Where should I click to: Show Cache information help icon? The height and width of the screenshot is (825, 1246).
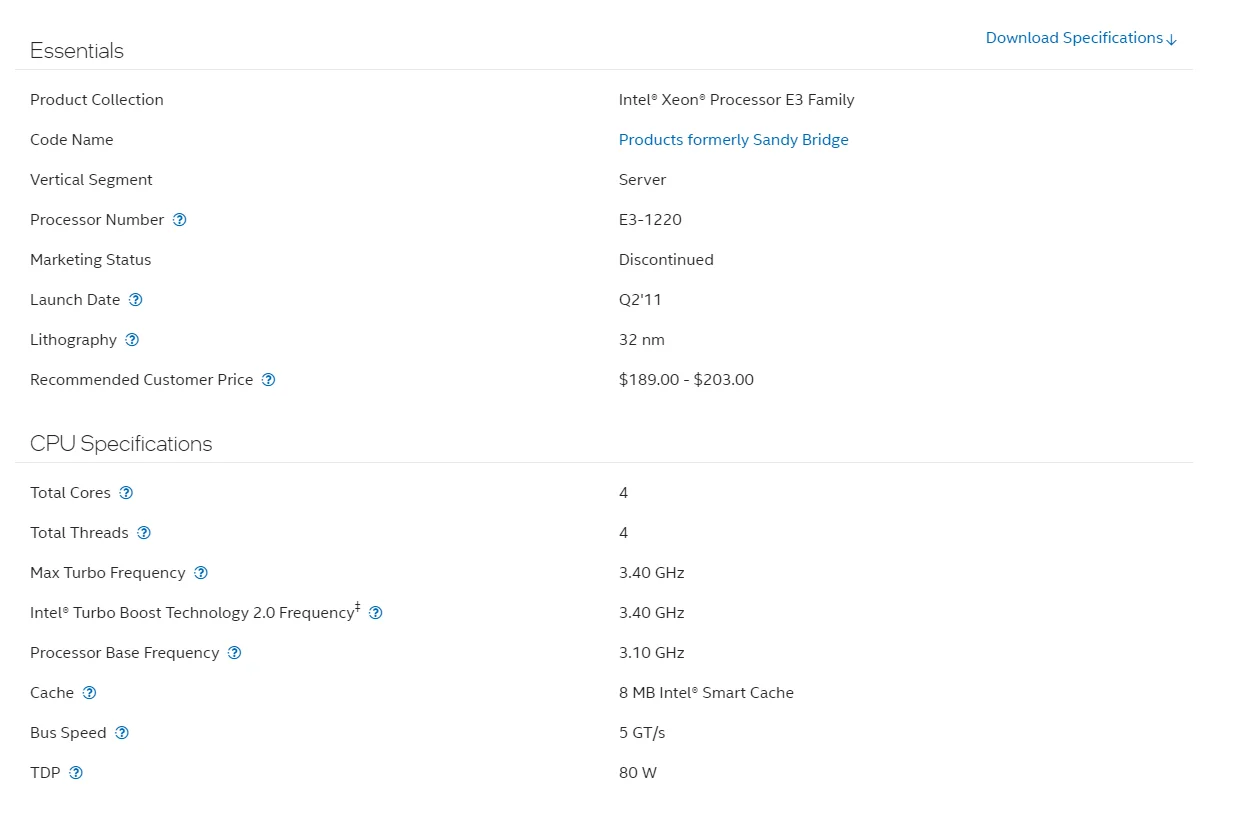pyautogui.click(x=89, y=693)
